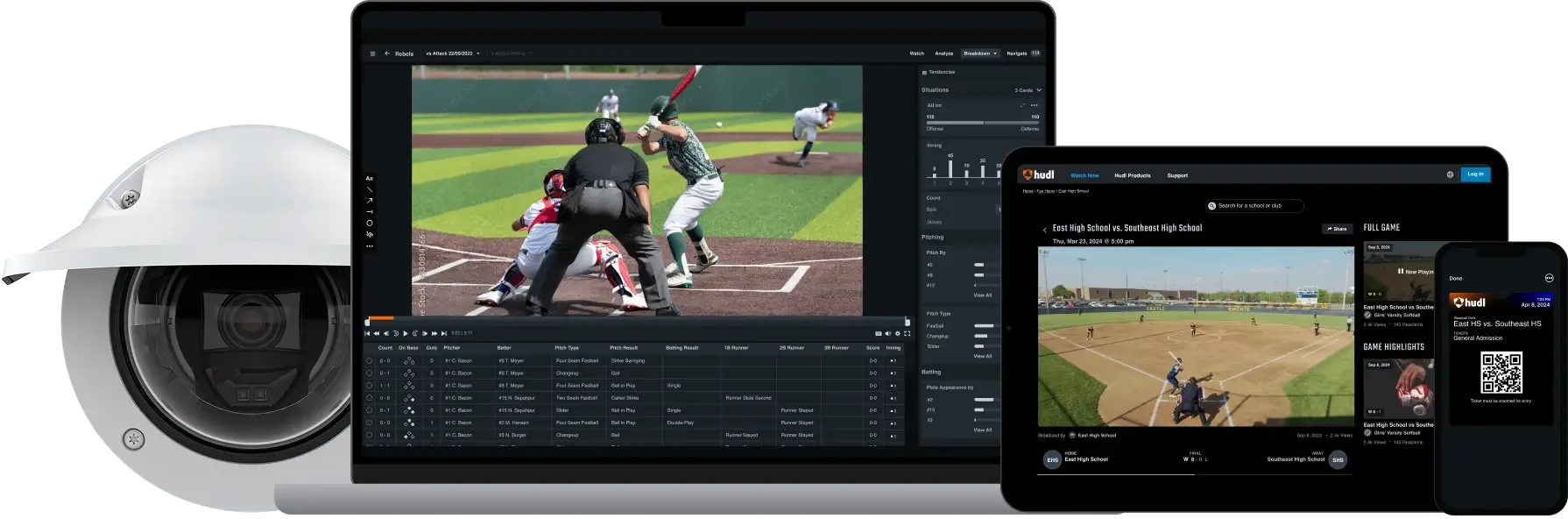Expand the Situations 2 Cards dropdown
1568x519 pixels.
(1028, 90)
